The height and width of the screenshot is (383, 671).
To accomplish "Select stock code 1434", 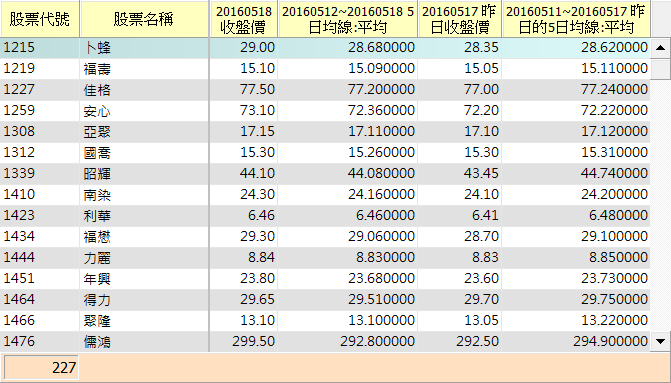I will pos(19,236).
